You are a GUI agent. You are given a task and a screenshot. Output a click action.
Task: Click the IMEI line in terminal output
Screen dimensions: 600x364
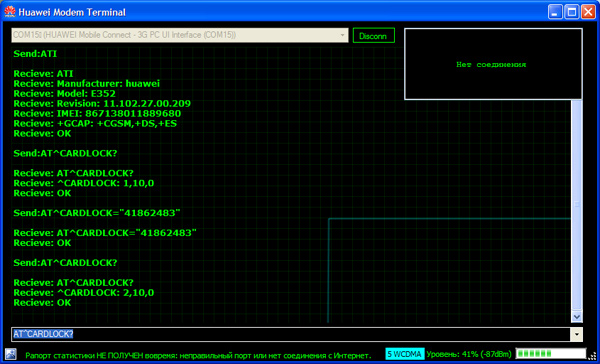[97, 114]
